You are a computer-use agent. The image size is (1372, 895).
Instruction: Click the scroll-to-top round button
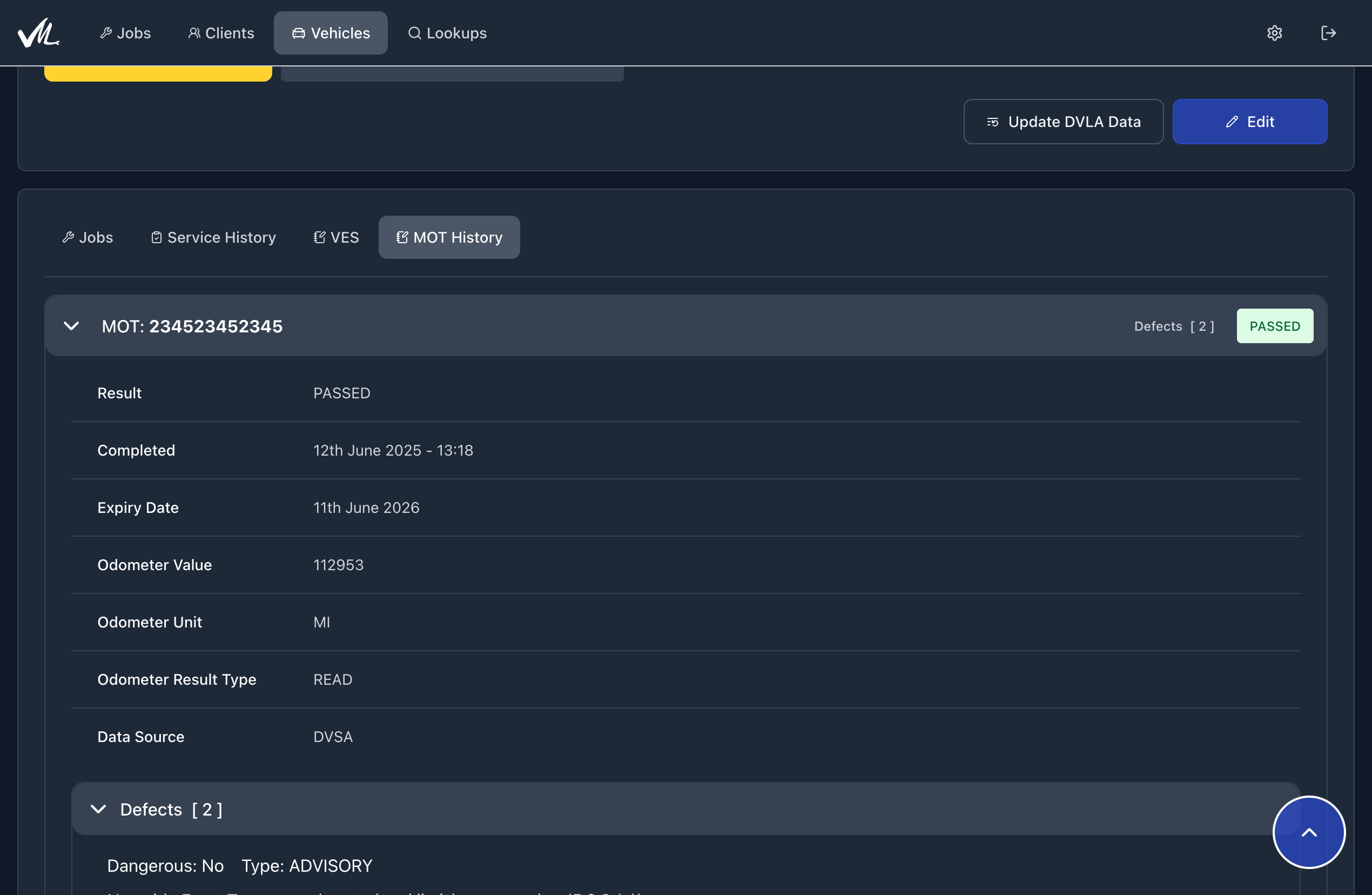[1309, 832]
